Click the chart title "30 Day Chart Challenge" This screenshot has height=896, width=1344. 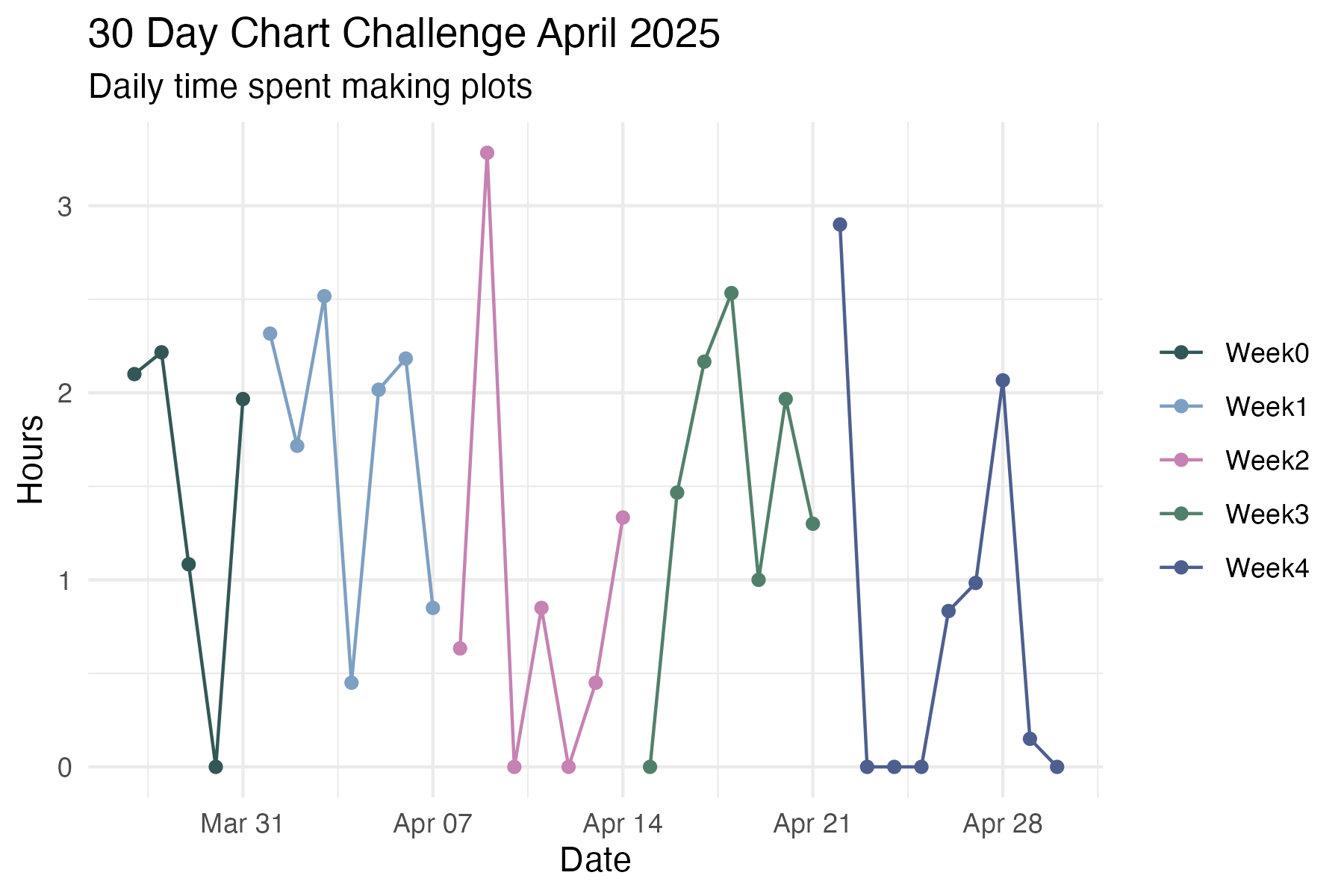[403, 34]
